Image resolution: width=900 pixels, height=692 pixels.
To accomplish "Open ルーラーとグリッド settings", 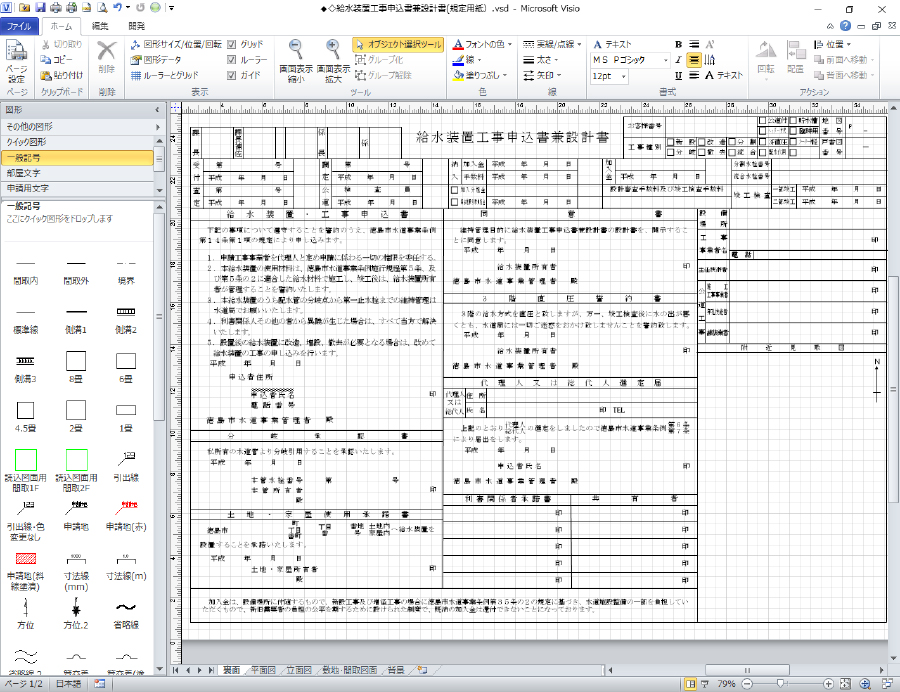I will 165,75.
